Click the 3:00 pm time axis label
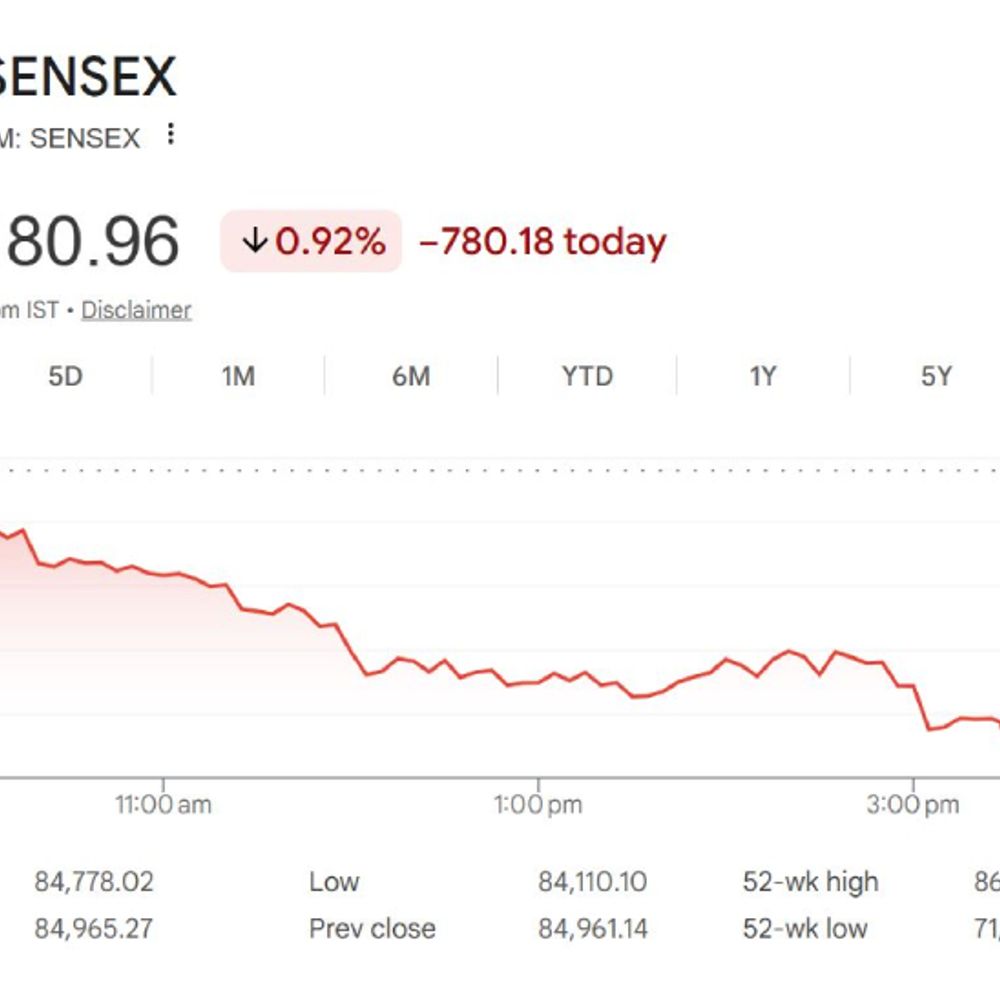1000x1000 pixels. pyautogui.click(x=912, y=804)
